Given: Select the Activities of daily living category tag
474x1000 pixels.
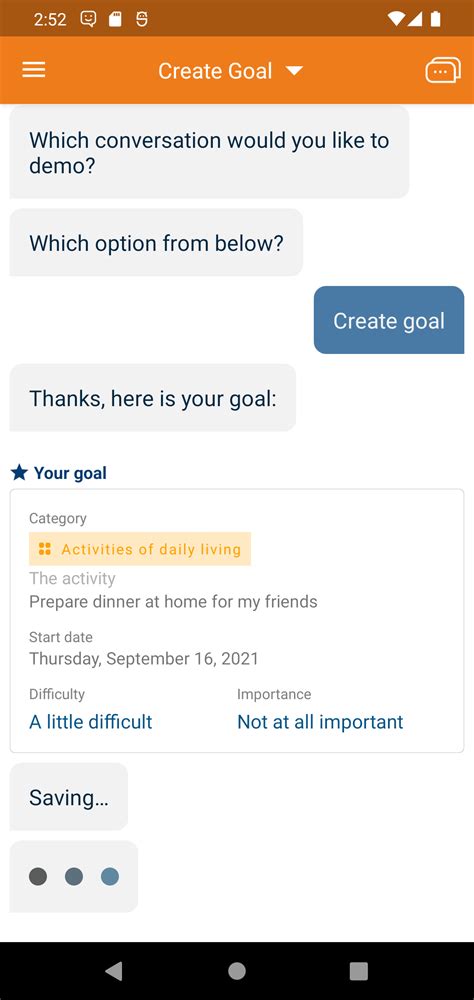Looking at the screenshot, I should (140, 548).
